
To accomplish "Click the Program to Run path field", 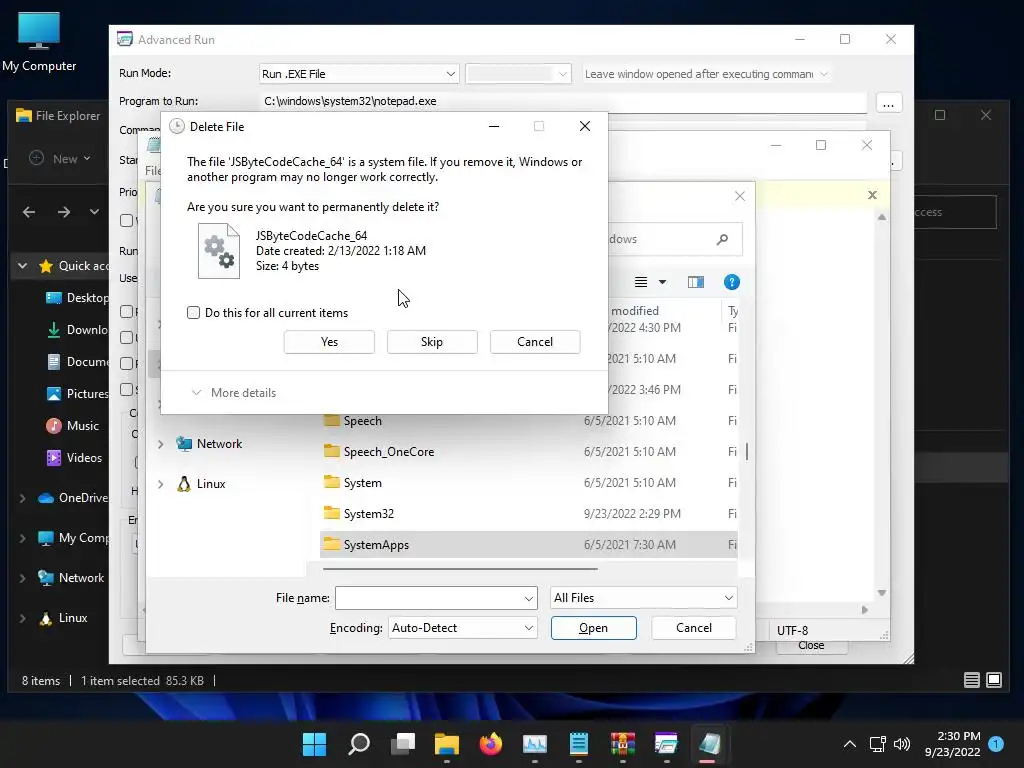I will 563,101.
